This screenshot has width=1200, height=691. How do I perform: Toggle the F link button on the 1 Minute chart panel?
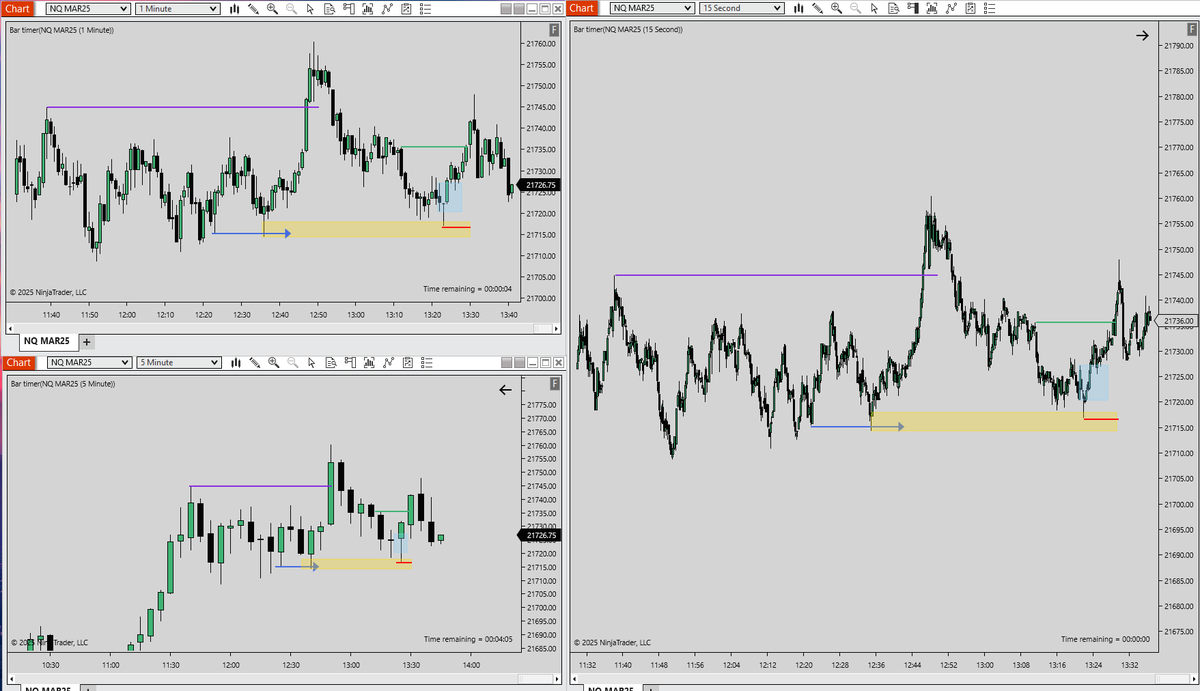coord(553,31)
